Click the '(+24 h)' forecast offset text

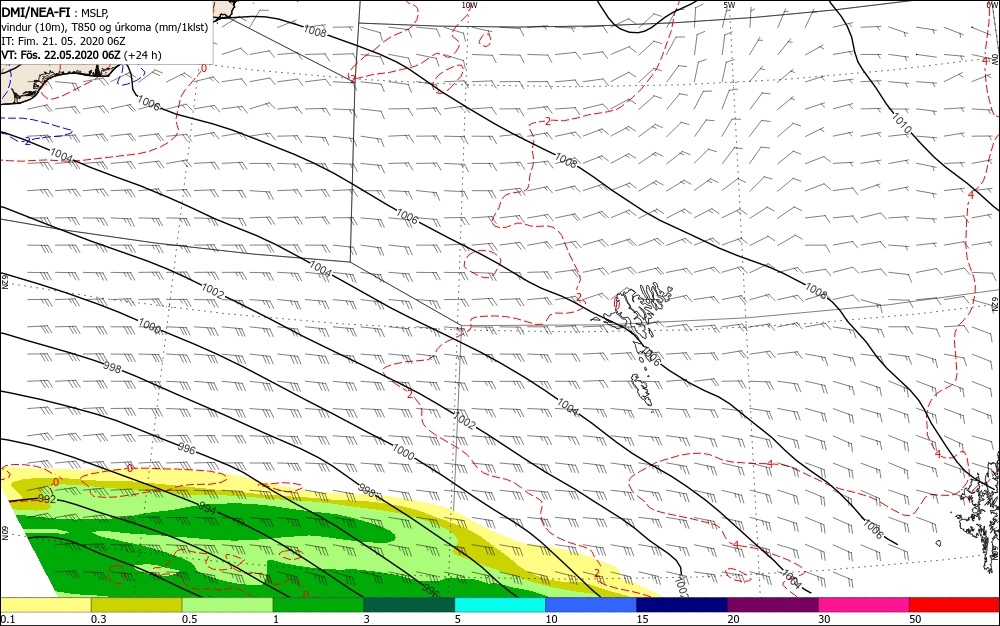tap(142, 55)
